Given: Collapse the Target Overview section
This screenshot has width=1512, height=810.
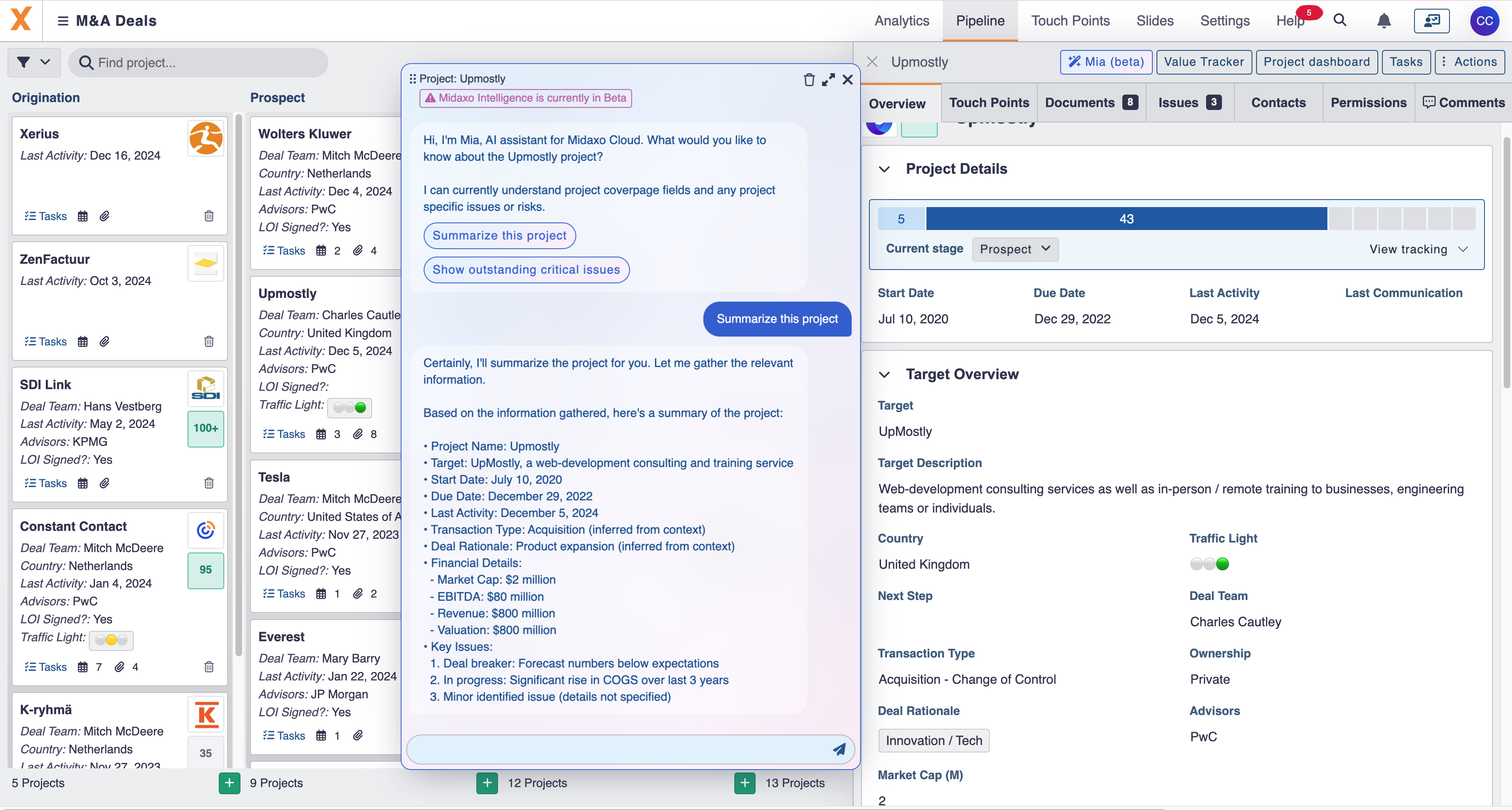Looking at the screenshot, I should (x=884, y=375).
